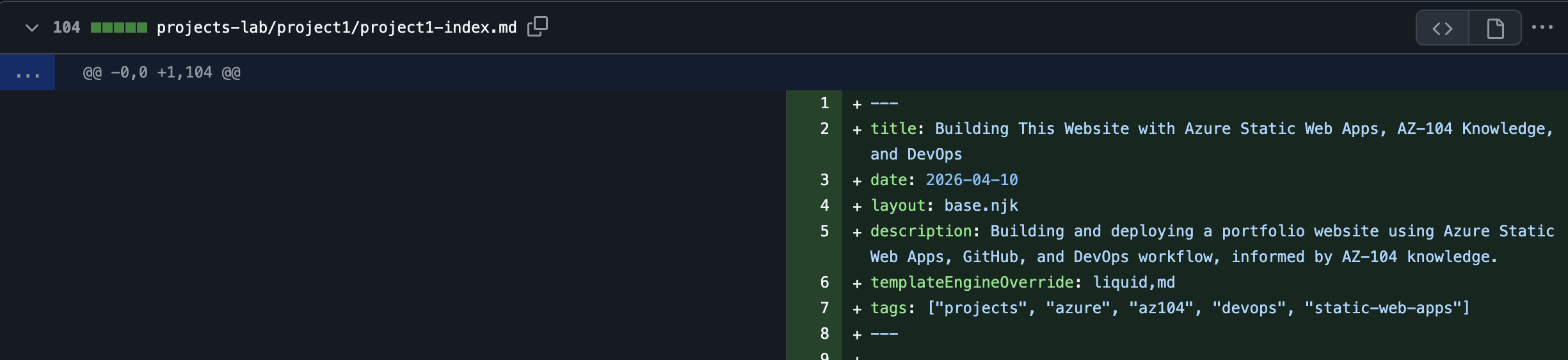The height and width of the screenshot is (360, 1568).
Task: Click the green diffstat bar
Action: click(119, 28)
